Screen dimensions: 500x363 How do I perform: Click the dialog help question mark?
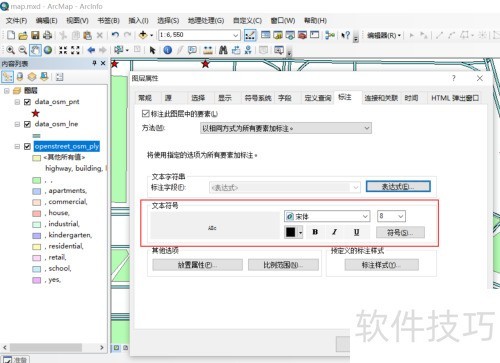[454, 78]
